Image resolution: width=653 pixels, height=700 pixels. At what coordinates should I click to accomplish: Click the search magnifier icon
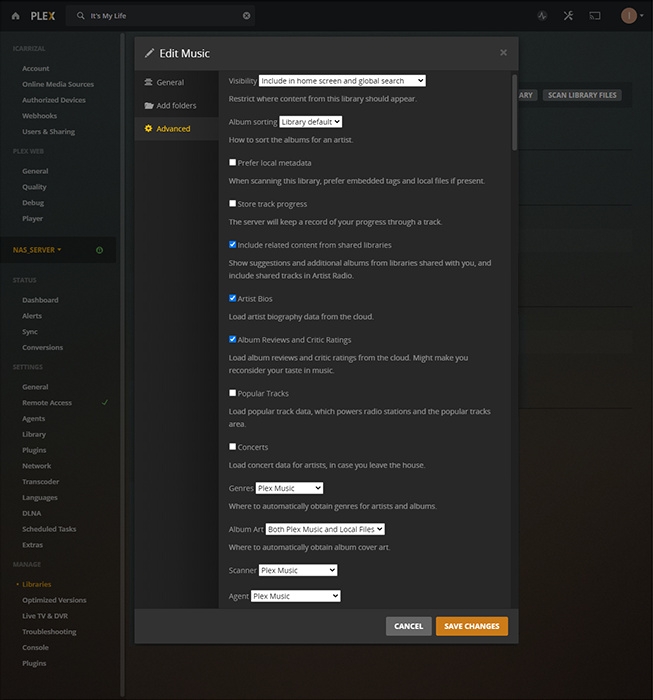tap(80, 16)
